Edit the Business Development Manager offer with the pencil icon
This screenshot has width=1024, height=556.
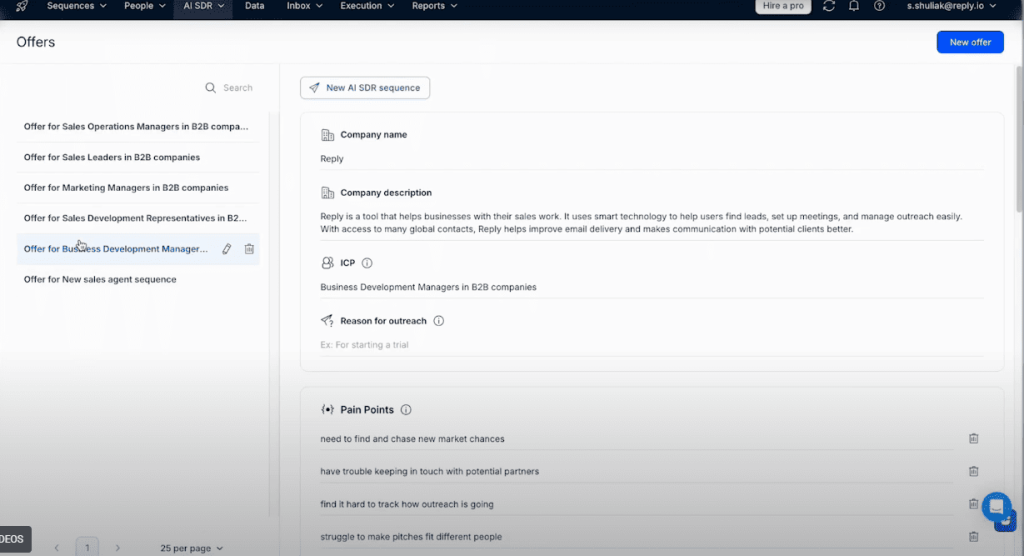tap(227, 249)
